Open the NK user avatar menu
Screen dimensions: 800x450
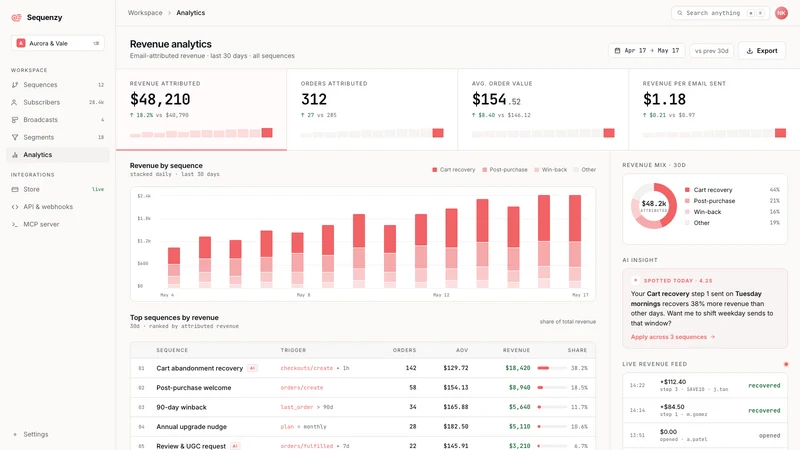pyautogui.click(x=781, y=13)
